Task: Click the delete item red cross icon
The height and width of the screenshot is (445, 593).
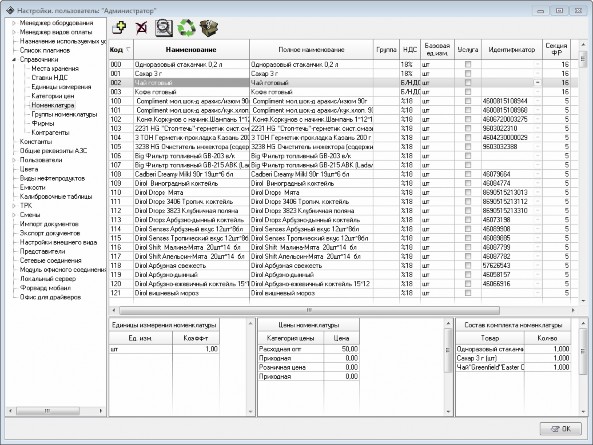Action: click(x=141, y=28)
